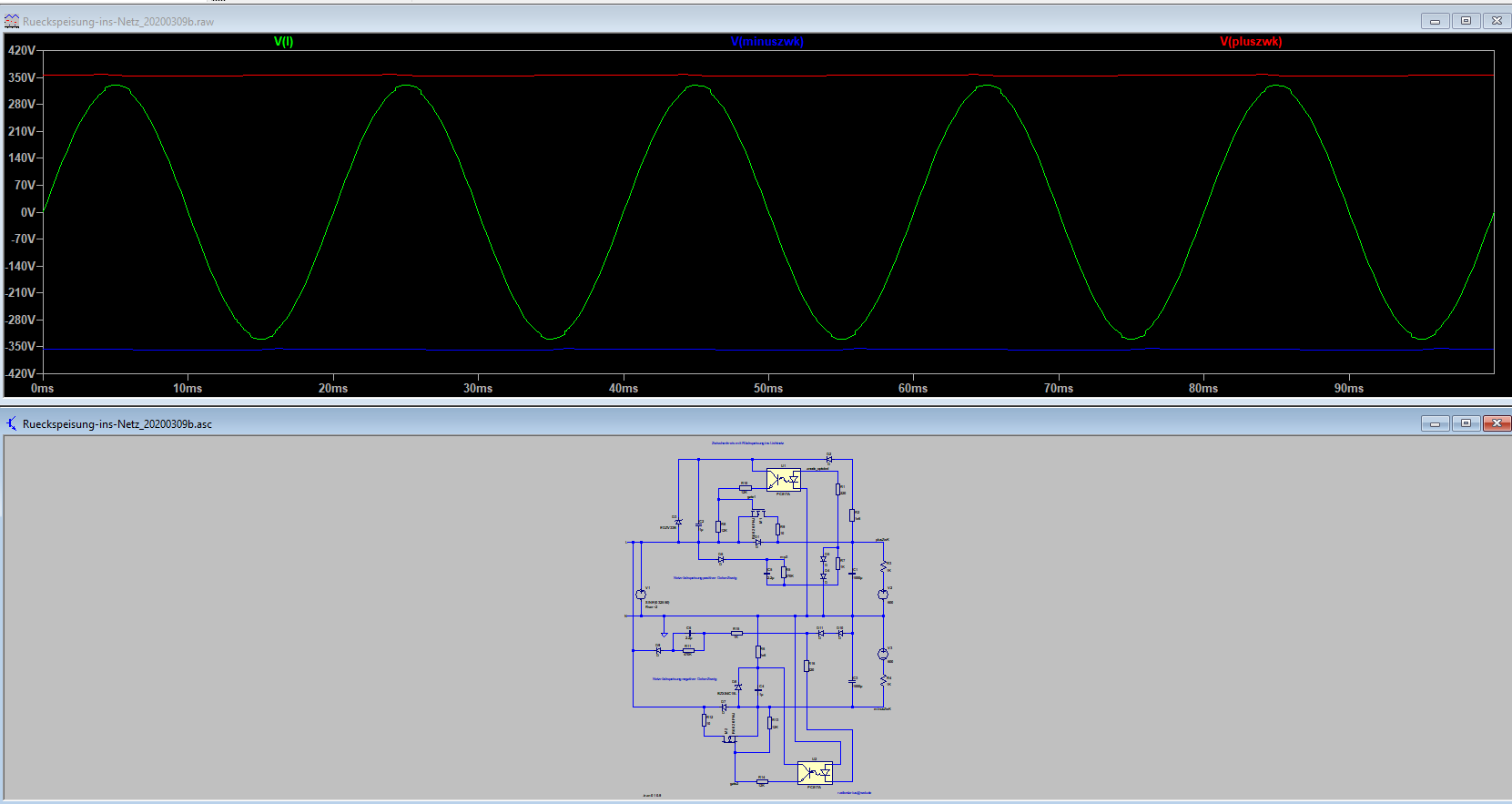Select the V(minuszwk) blue trace label
The image size is (1512, 804).
pos(766,41)
